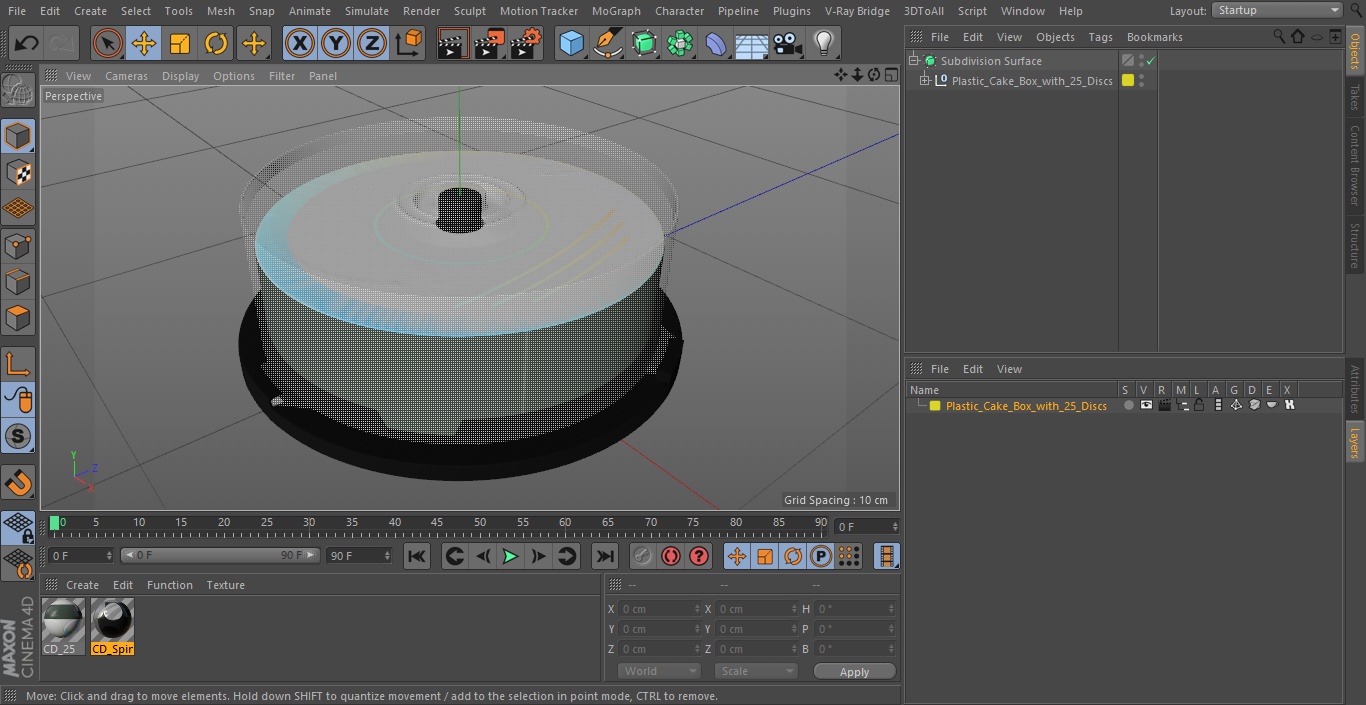Activate the Rotate tool
The width and height of the screenshot is (1366, 705).
[216, 43]
